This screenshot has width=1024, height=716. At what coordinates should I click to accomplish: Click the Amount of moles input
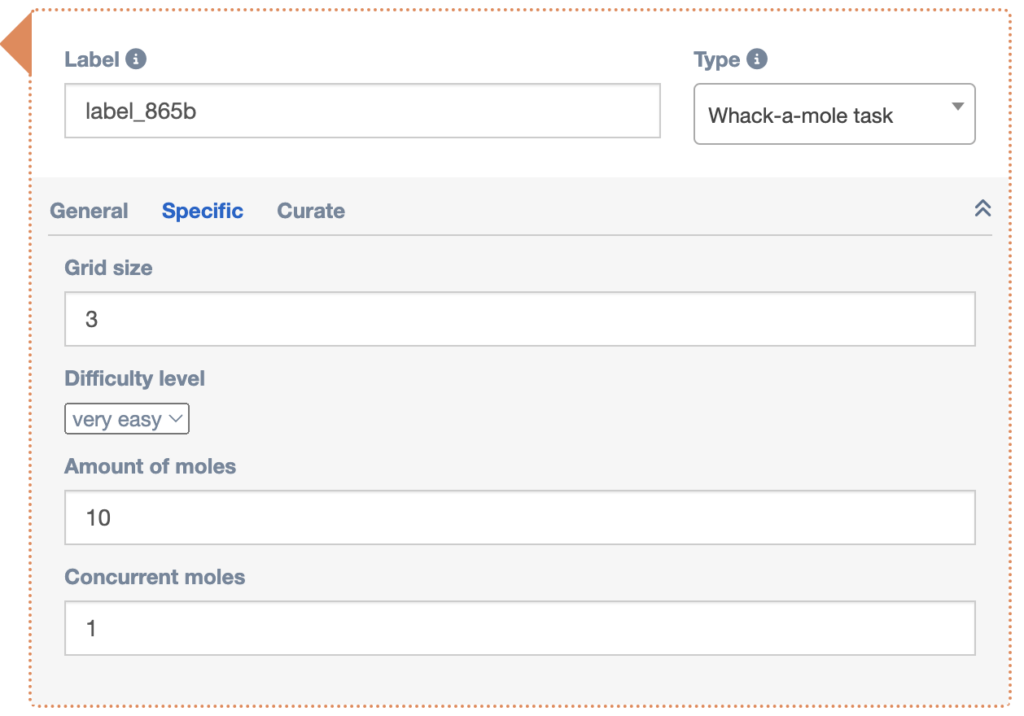[x=519, y=517]
